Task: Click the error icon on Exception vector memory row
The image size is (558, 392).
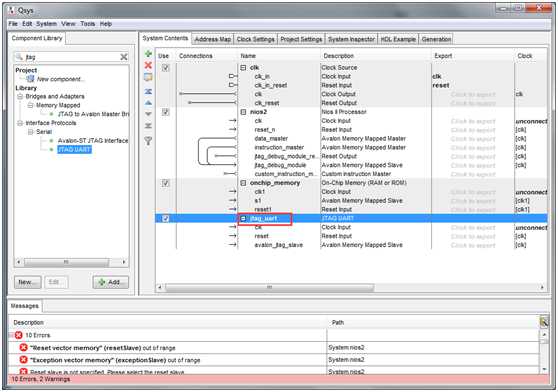Action: point(23,360)
